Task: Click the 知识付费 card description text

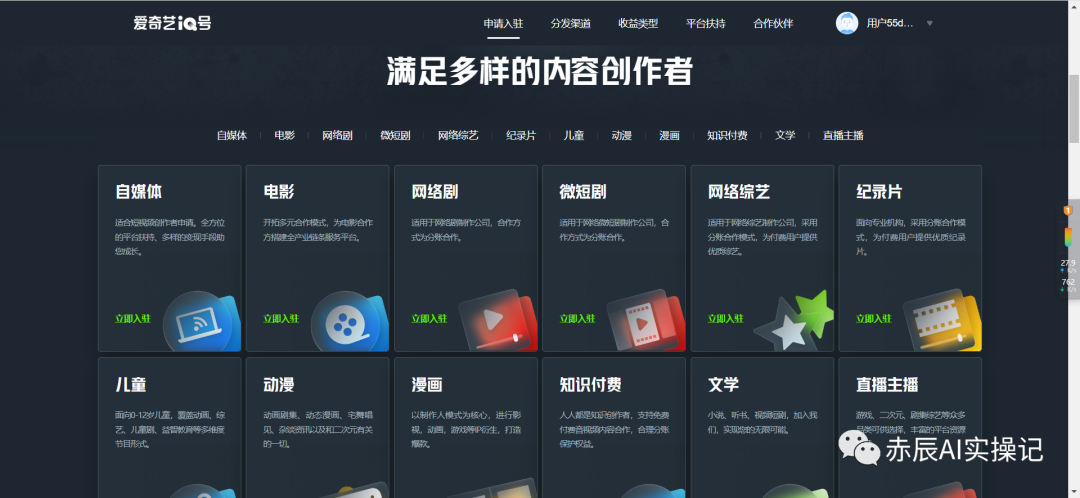Action: [614, 430]
